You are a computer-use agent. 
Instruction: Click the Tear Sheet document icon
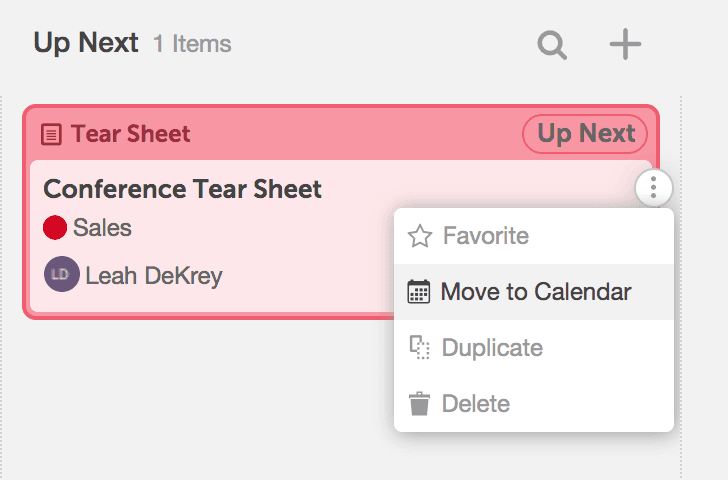(51, 134)
